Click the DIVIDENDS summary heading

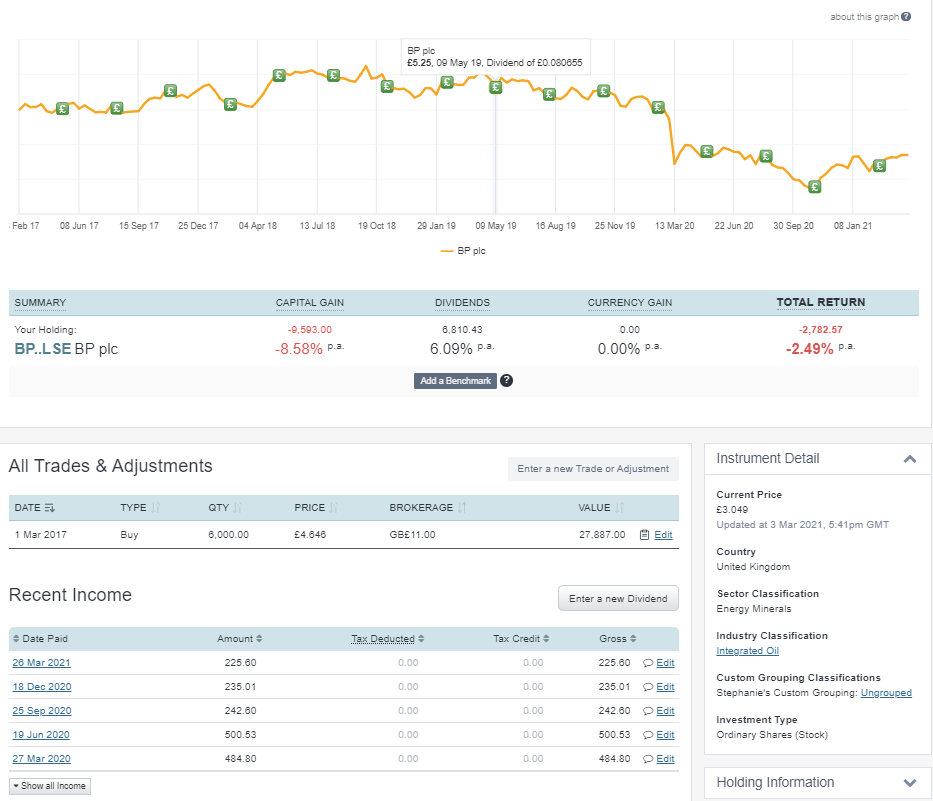coord(462,302)
